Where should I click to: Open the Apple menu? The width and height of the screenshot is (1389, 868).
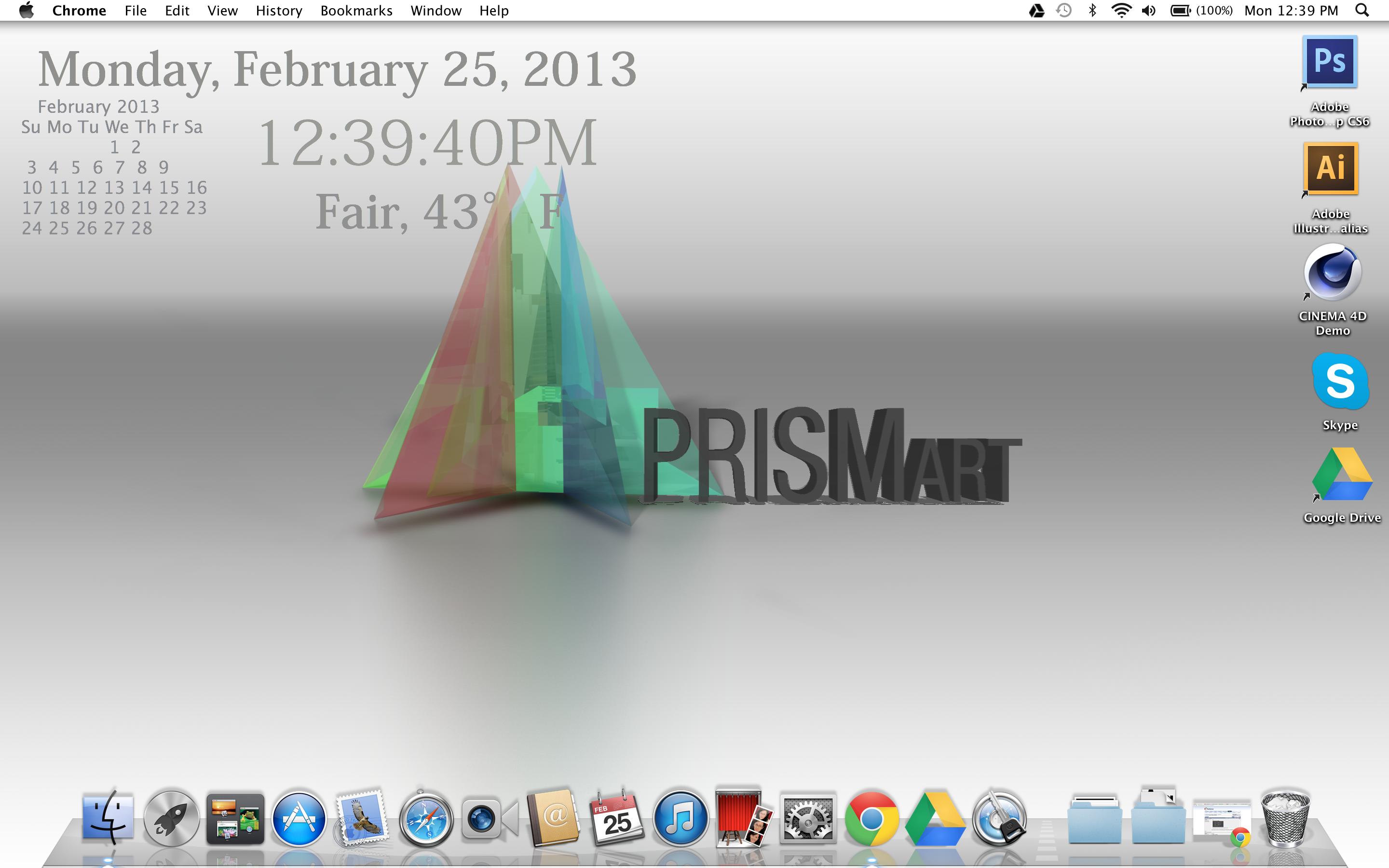(x=27, y=10)
